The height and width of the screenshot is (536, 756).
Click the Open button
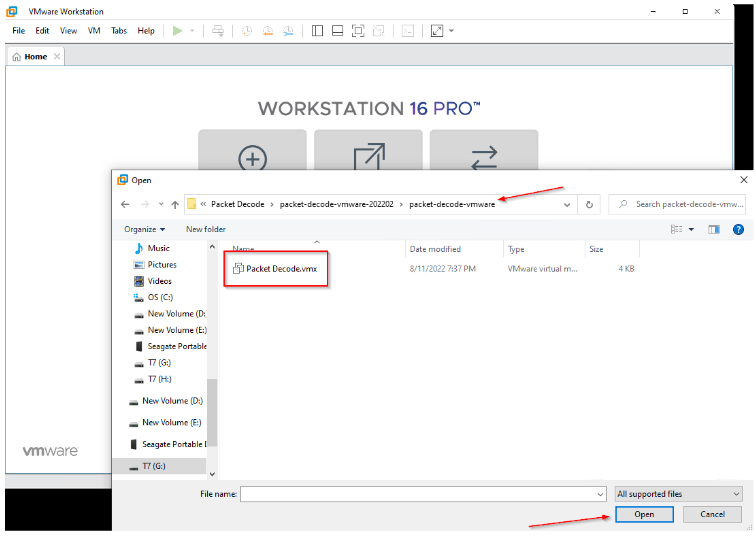pos(644,514)
